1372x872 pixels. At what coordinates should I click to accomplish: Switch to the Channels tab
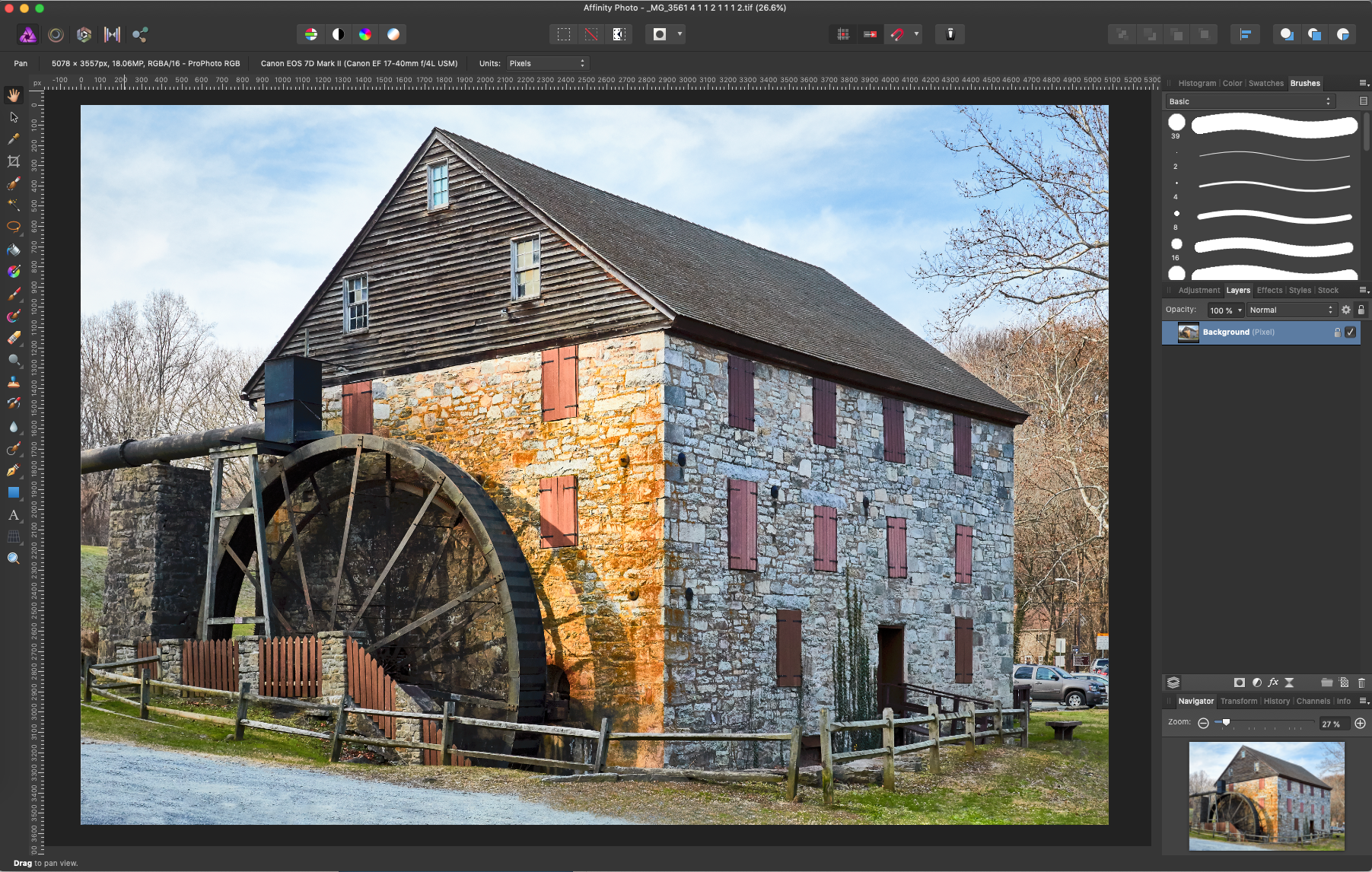1313,701
